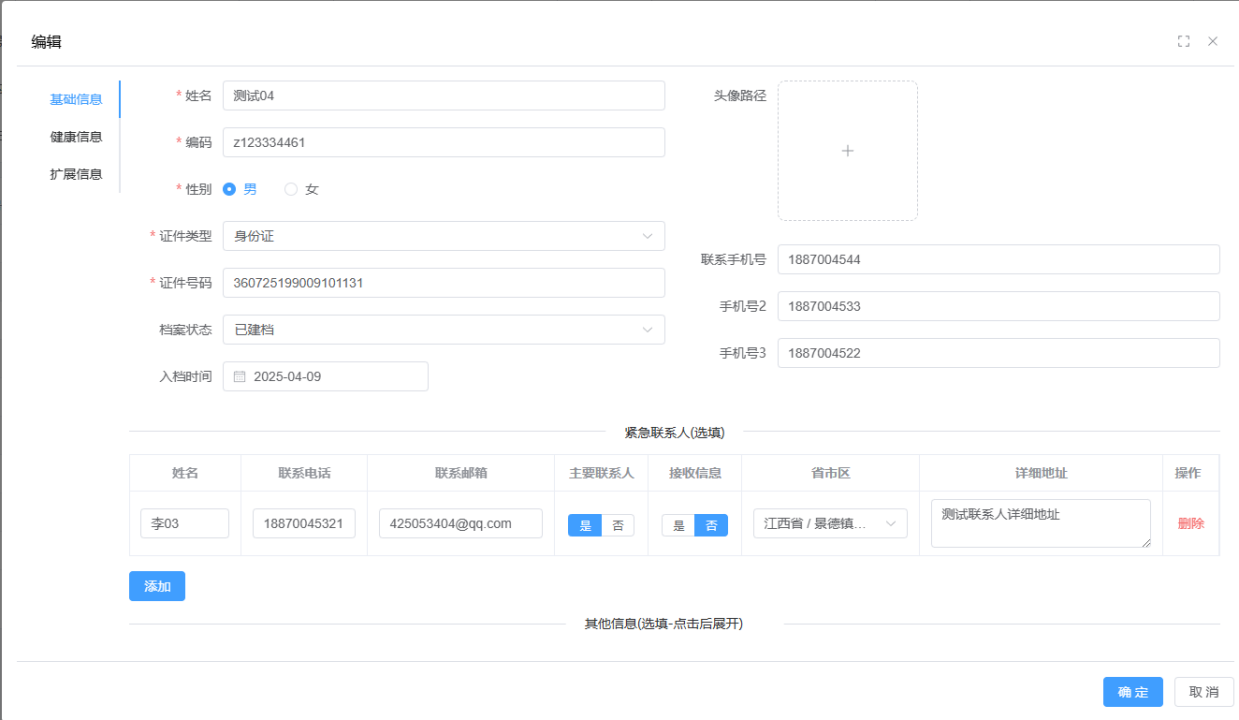This screenshot has height=720, width=1239.
Task: Set 主要联系人 to 是
Action: click(585, 525)
